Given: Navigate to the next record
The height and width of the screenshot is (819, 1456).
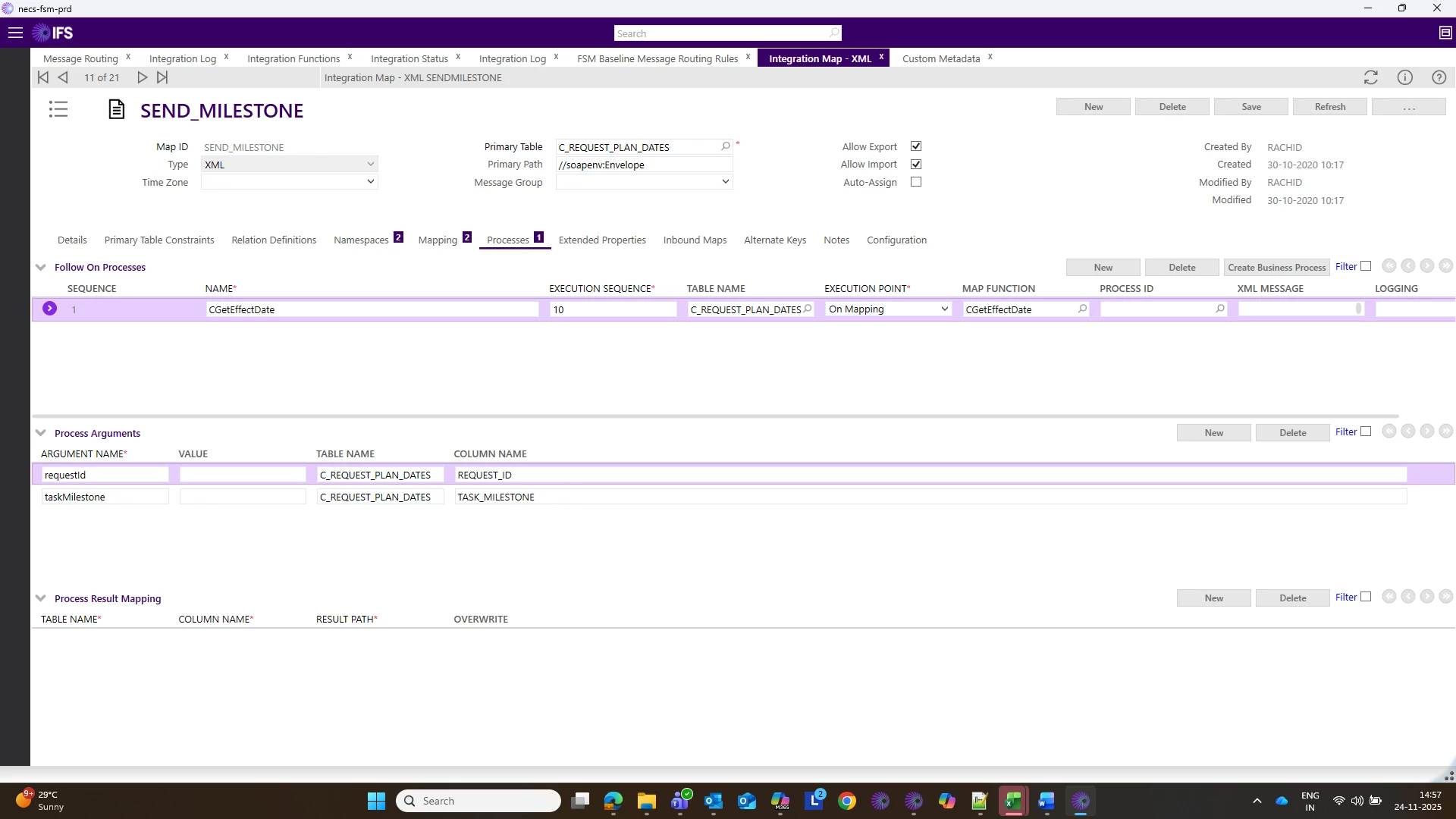Looking at the screenshot, I should [x=142, y=77].
